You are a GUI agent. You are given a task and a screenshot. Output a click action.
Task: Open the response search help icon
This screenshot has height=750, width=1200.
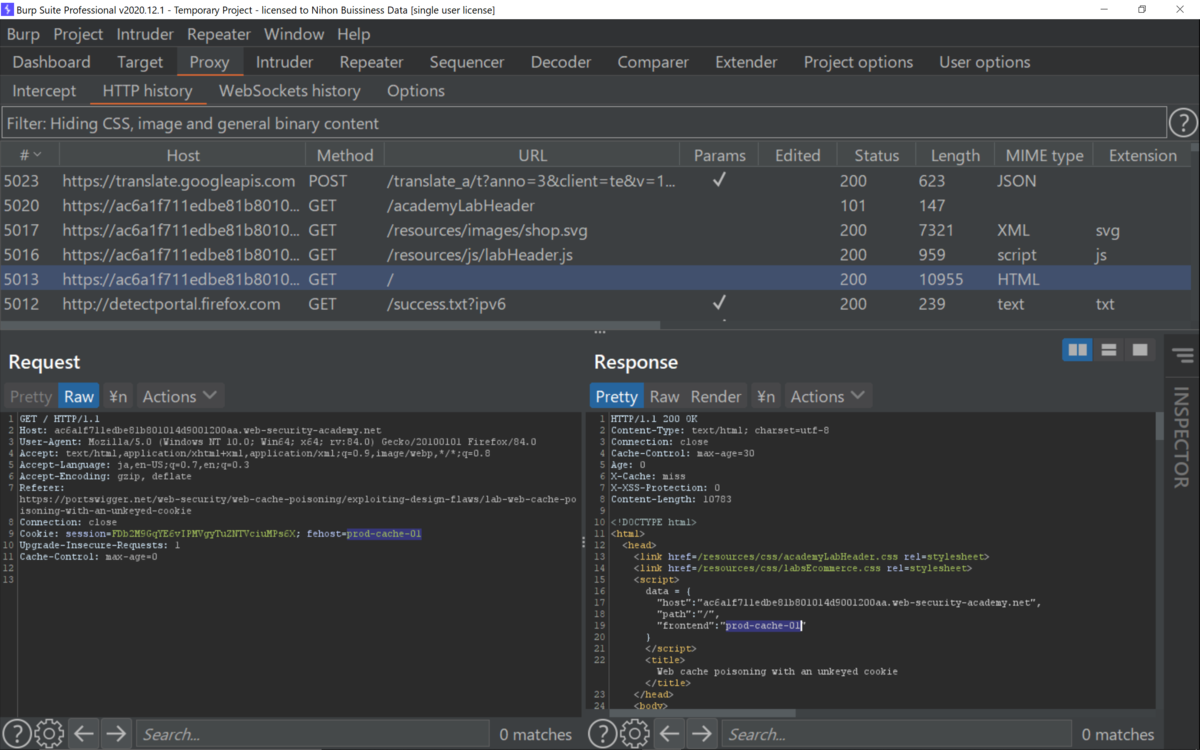tap(603, 734)
